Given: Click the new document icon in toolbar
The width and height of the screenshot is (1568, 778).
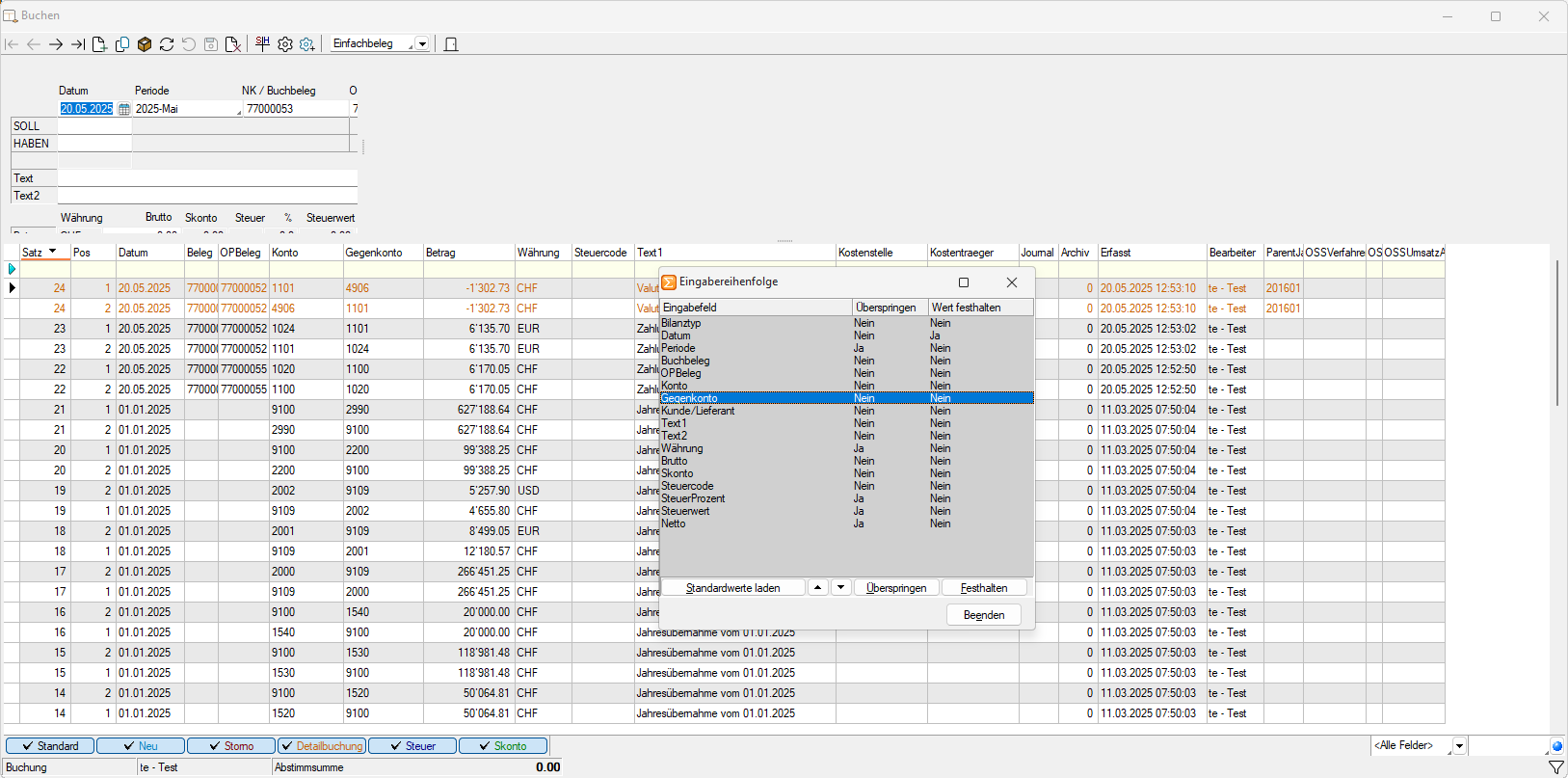Looking at the screenshot, I should (99, 44).
